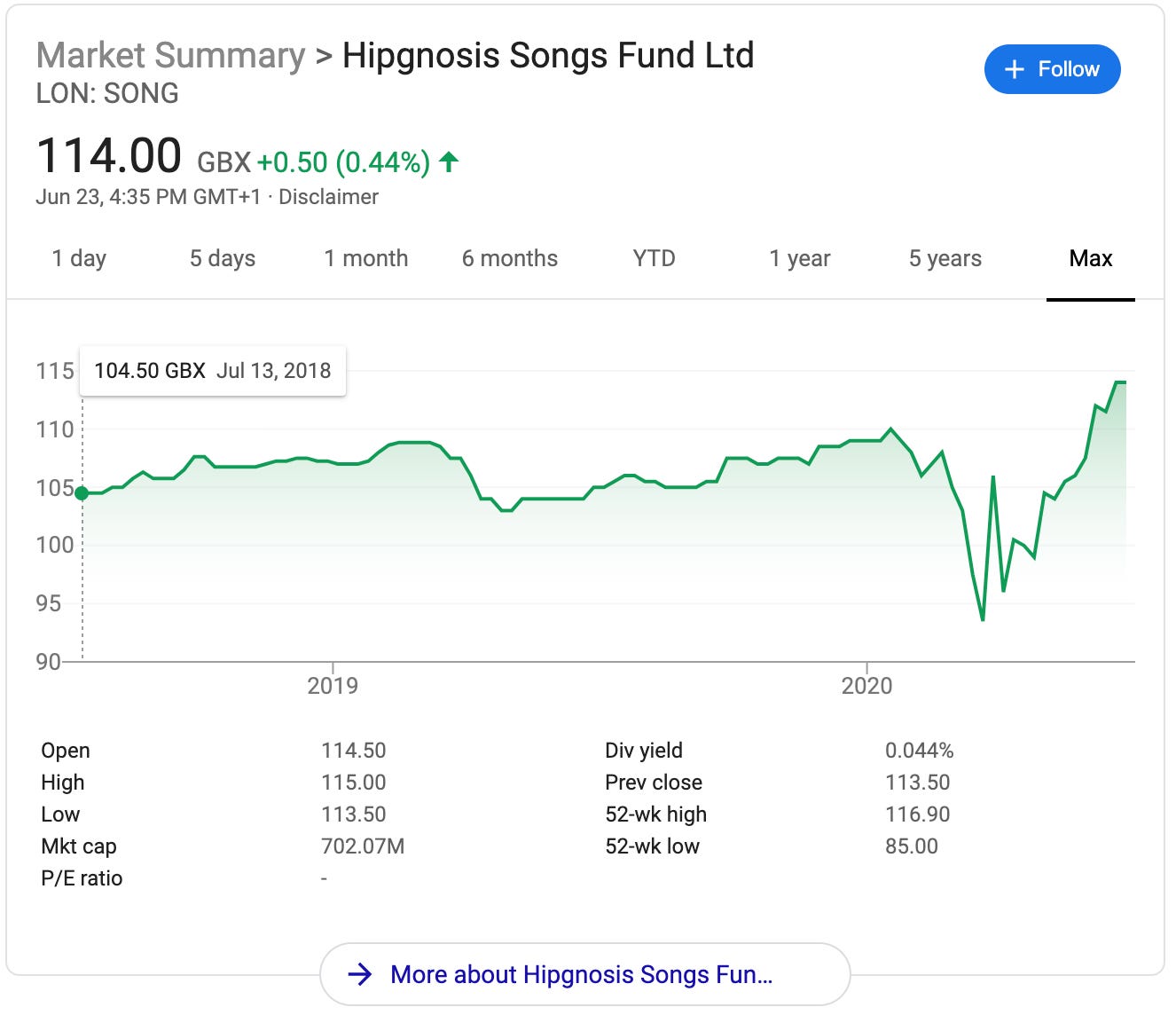Viewport: 1176px width, 1015px height.
Task: Click the High value 115.00
Action: tap(353, 783)
